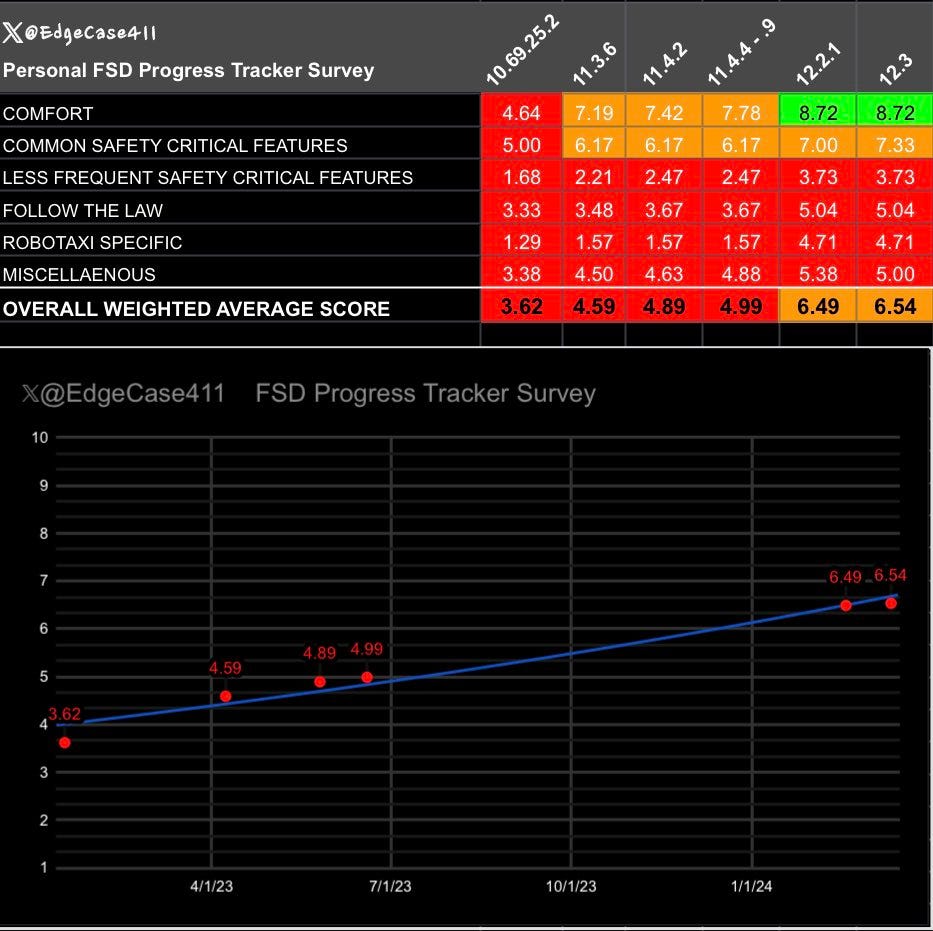Screen dimensions: 933x931
Task: Click the 4/1/23 x-axis date label
Action: tap(212, 886)
